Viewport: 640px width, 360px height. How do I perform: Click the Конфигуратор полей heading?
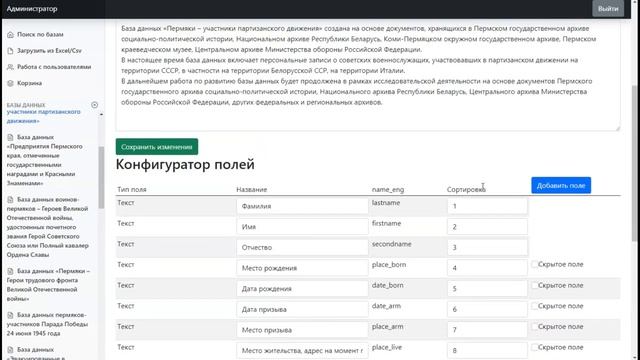(185, 164)
